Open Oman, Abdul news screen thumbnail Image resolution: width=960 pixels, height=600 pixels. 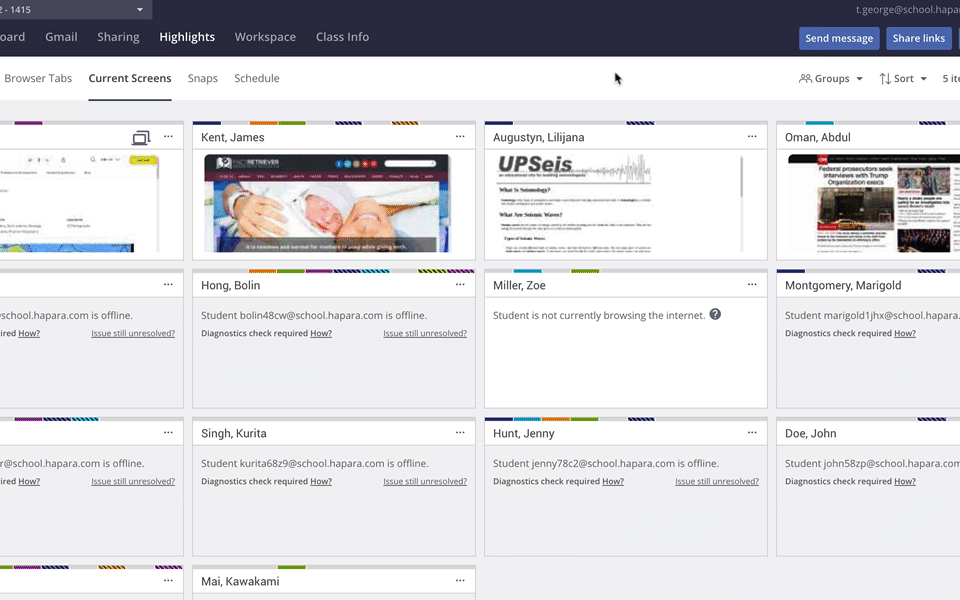pos(874,203)
